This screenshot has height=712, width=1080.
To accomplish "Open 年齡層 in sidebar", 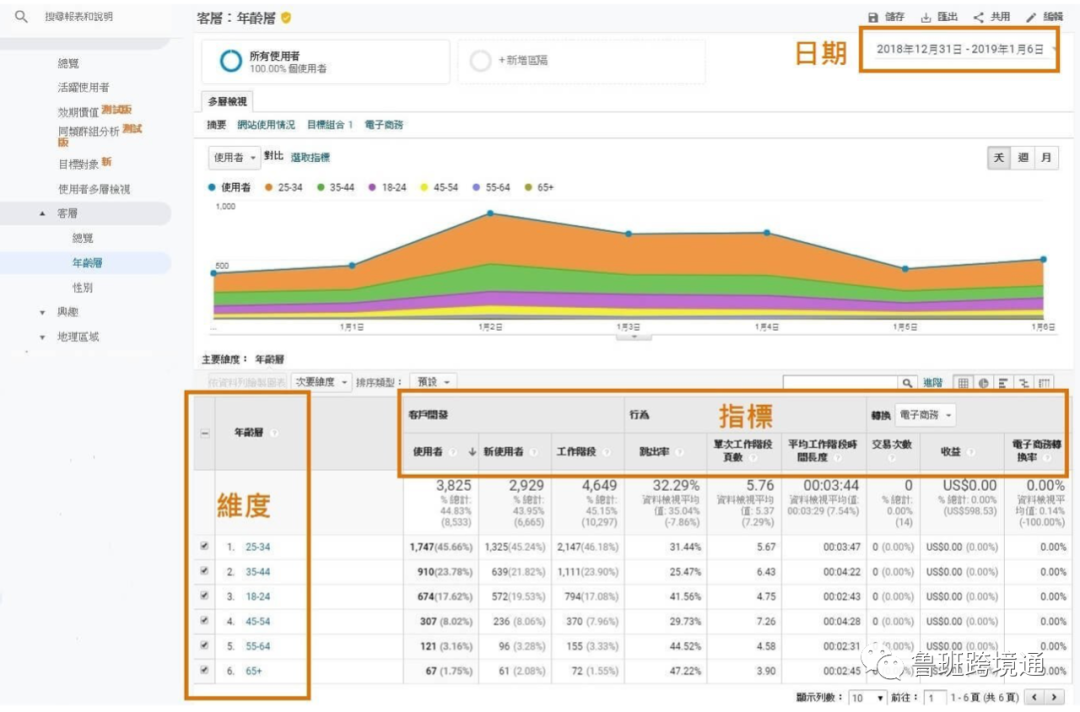I will (x=87, y=262).
